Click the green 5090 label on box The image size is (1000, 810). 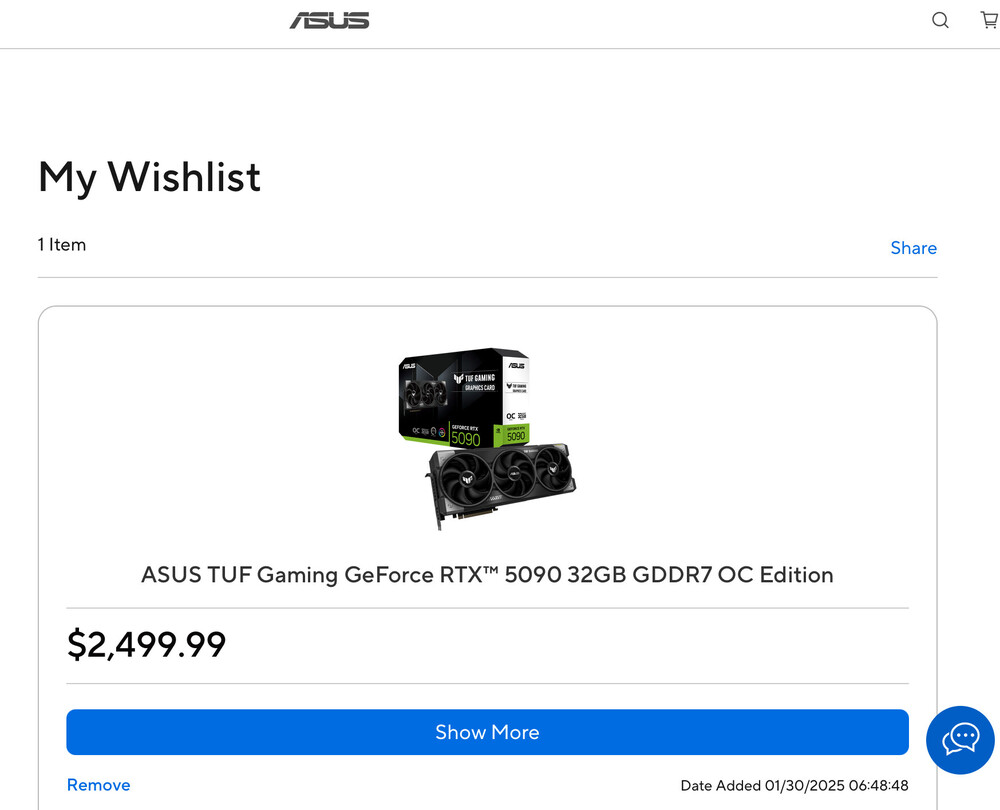pos(465,438)
